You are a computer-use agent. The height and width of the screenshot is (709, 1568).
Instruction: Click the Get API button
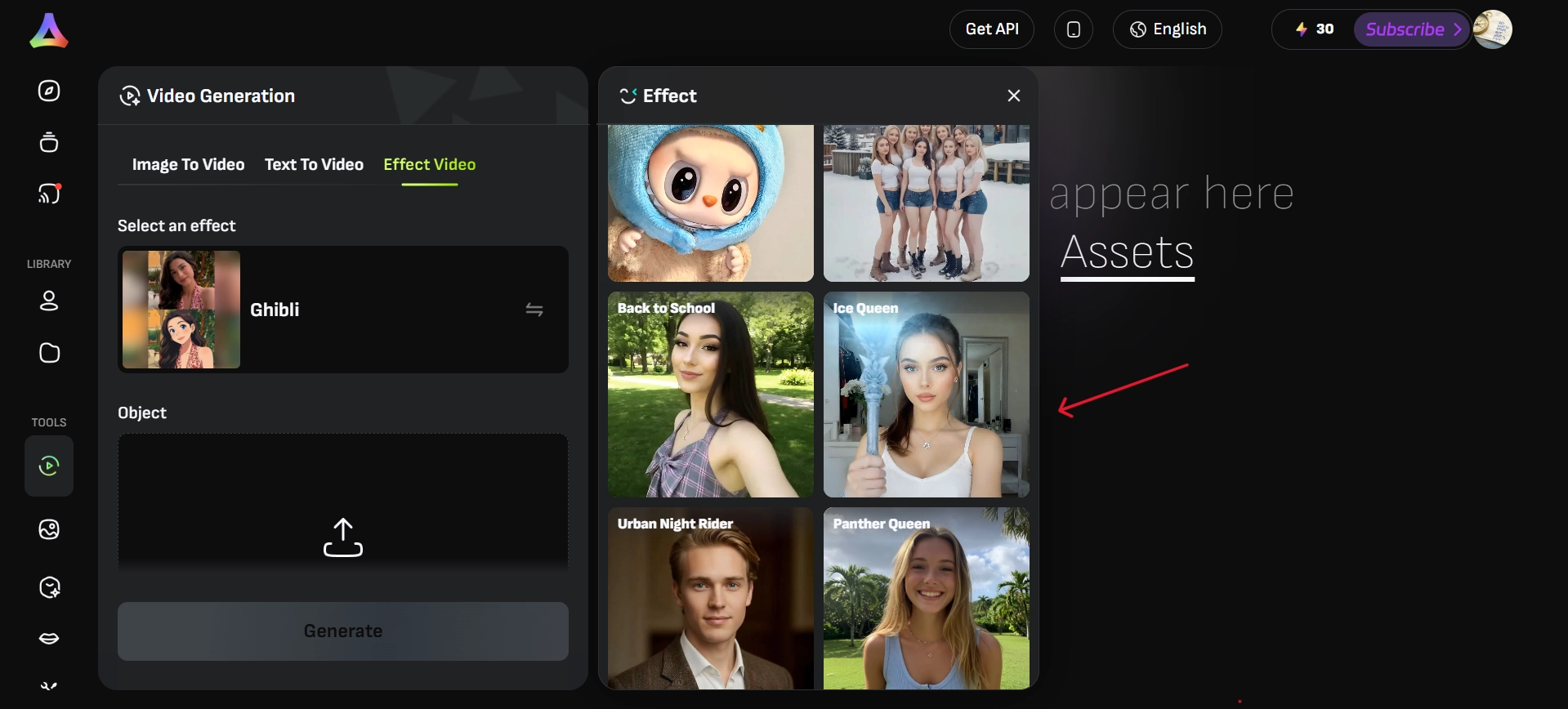pos(992,29)
